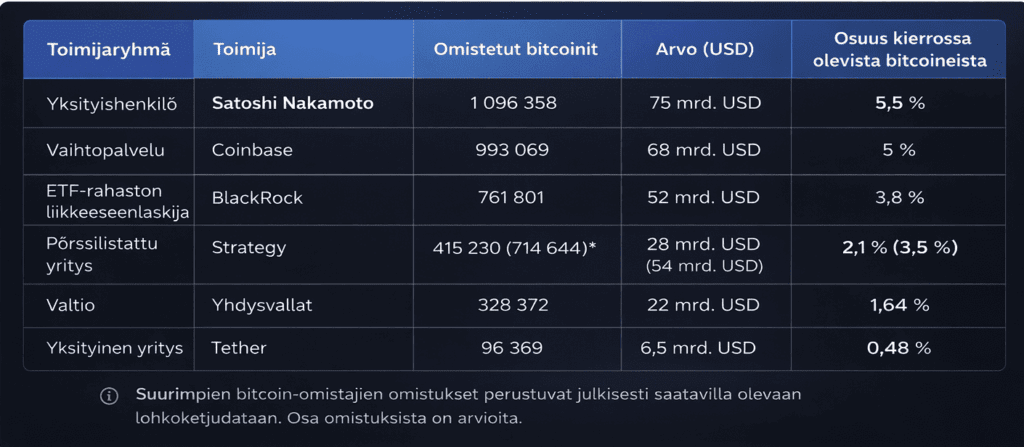
Task: Click the Arvo (USD) column header
Action: click(705, 49)
